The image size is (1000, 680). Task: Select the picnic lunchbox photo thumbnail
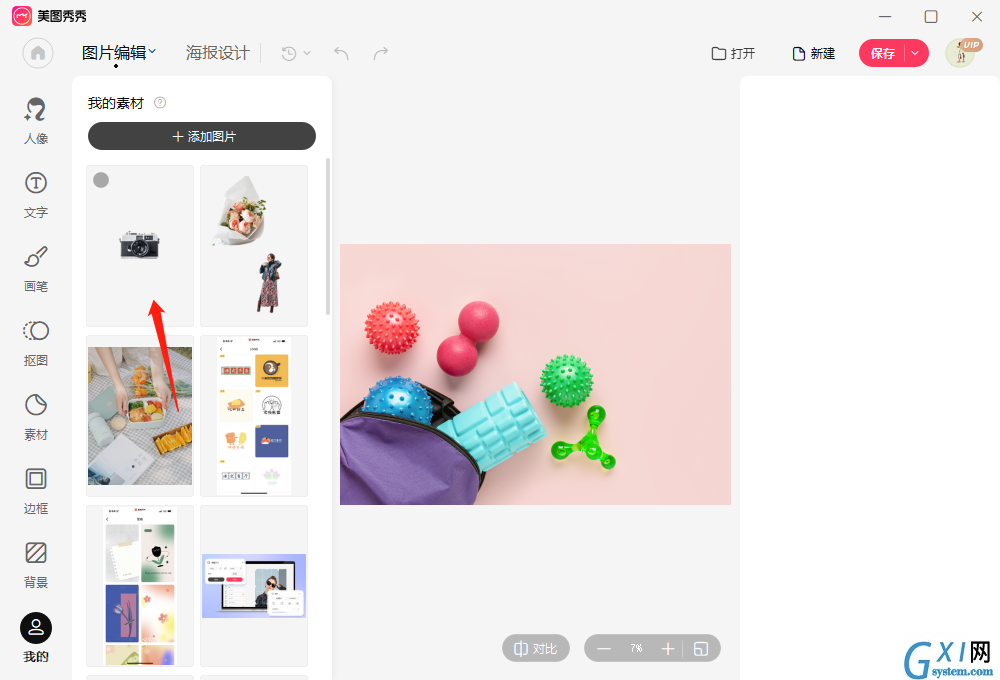[140, 416]
